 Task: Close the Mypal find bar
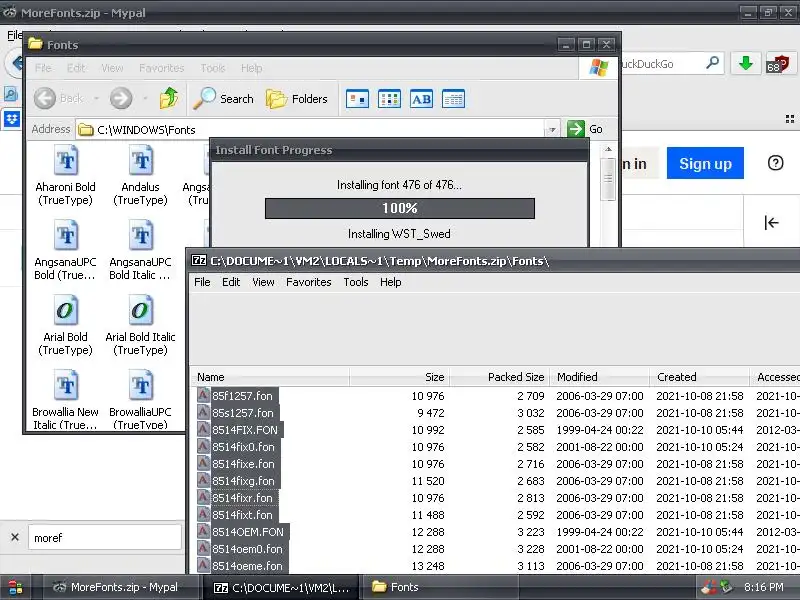[x=15, y=537]
